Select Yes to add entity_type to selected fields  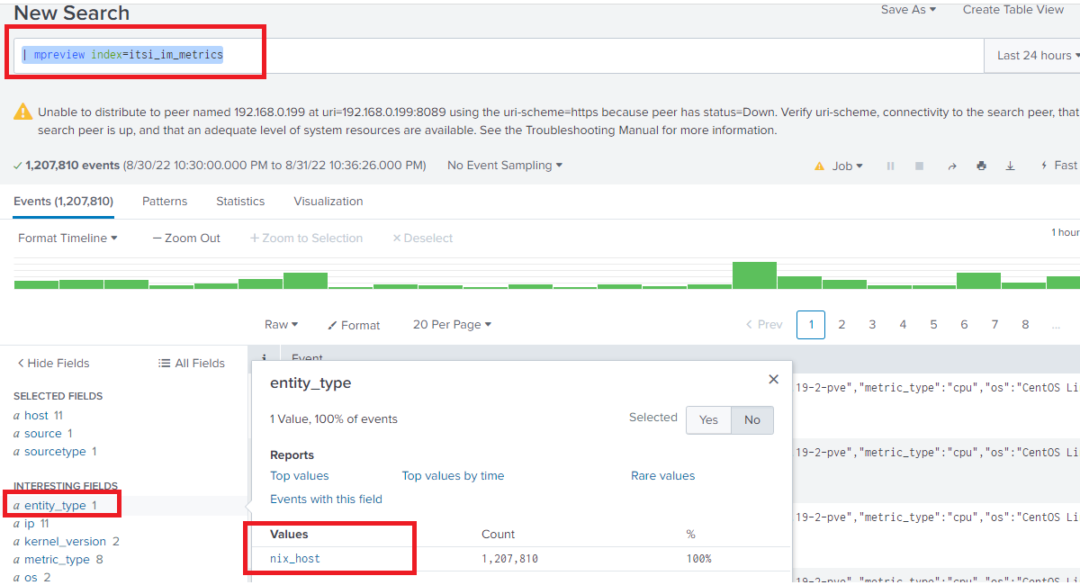pyautogui.click(x=708, y=420)
